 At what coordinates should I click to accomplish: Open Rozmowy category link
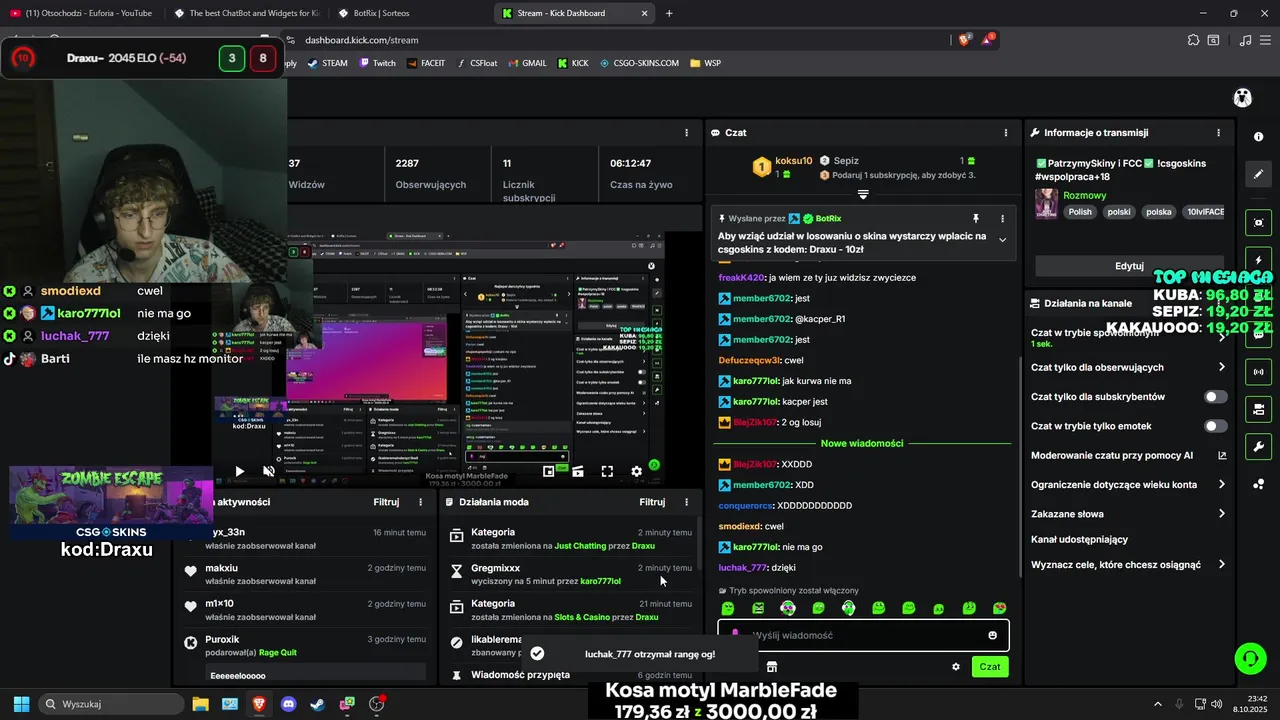click(1084, 196)
